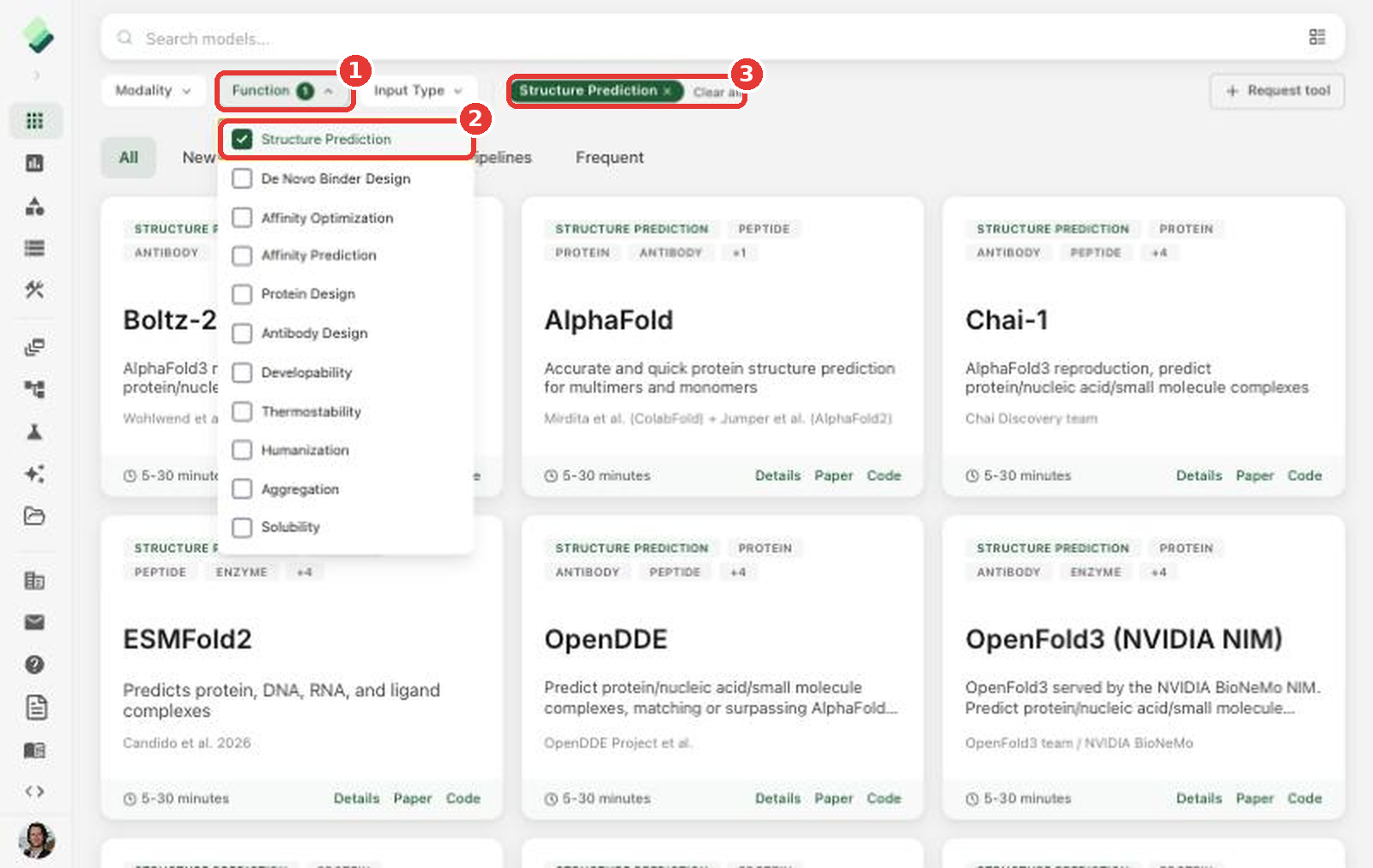Open the document page sidebar icon

[35, 708]
